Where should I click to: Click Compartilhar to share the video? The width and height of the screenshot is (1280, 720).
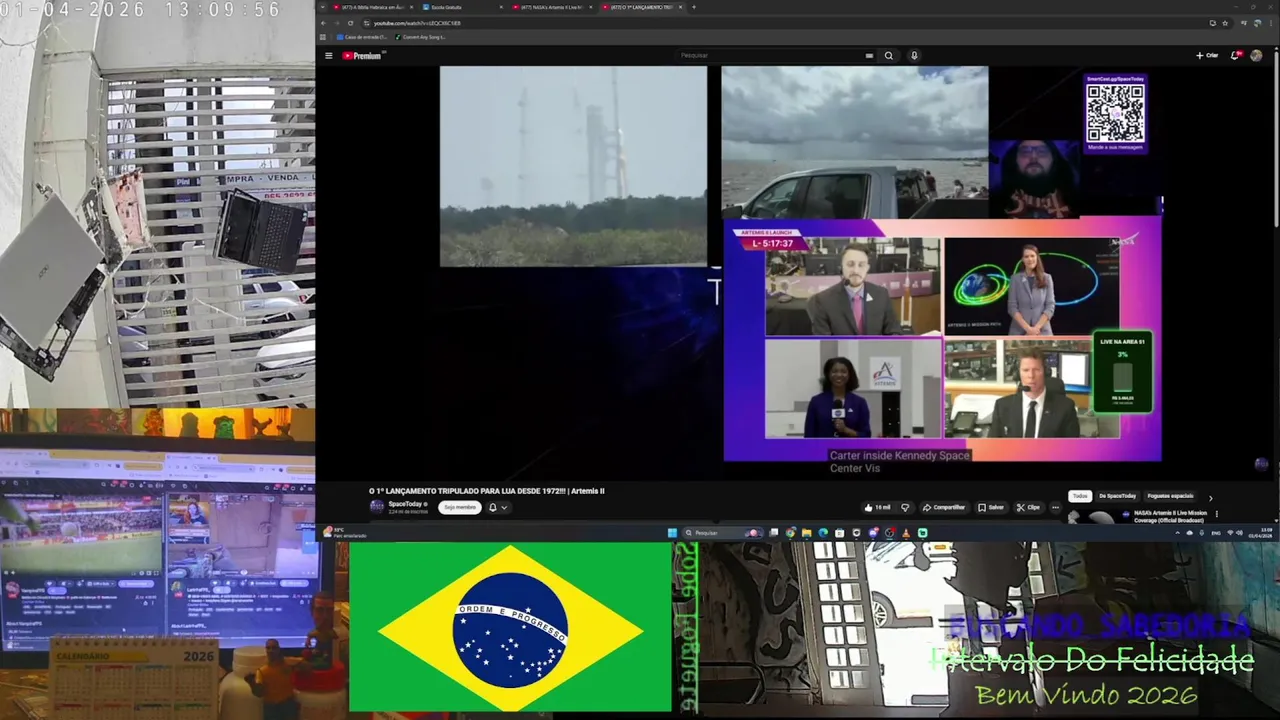945,507
